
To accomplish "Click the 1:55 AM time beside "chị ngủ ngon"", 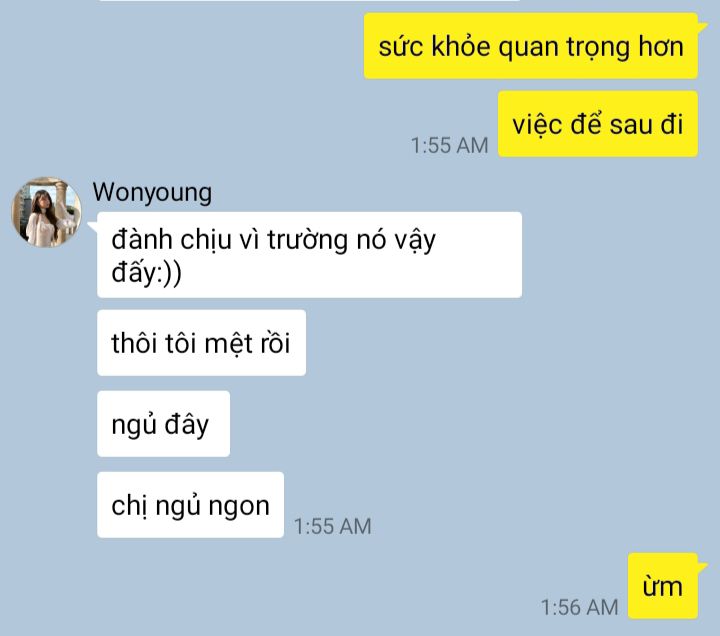I will [333, 526].
